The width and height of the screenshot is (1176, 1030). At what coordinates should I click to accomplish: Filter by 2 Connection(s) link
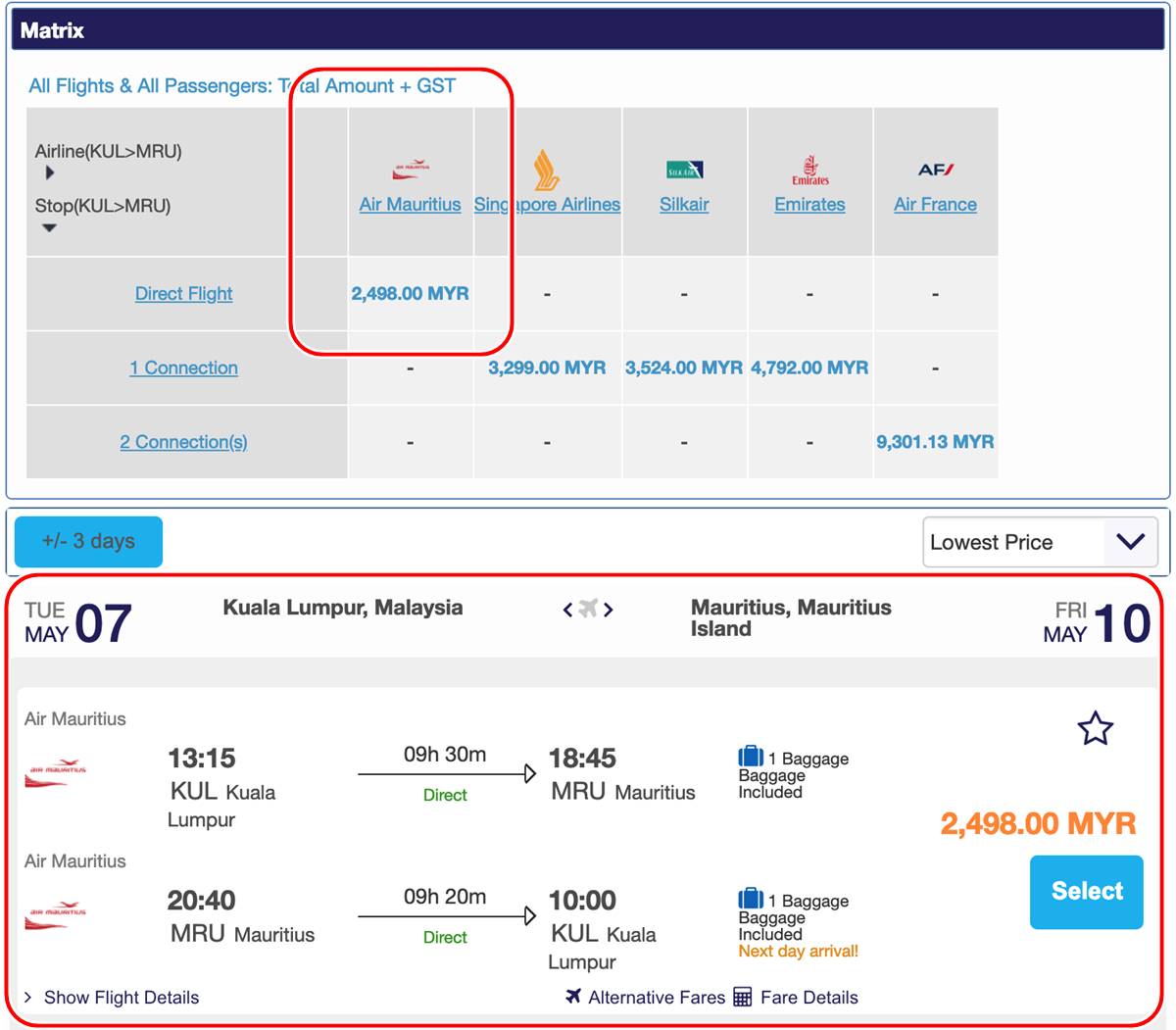[x=183, y=443]
